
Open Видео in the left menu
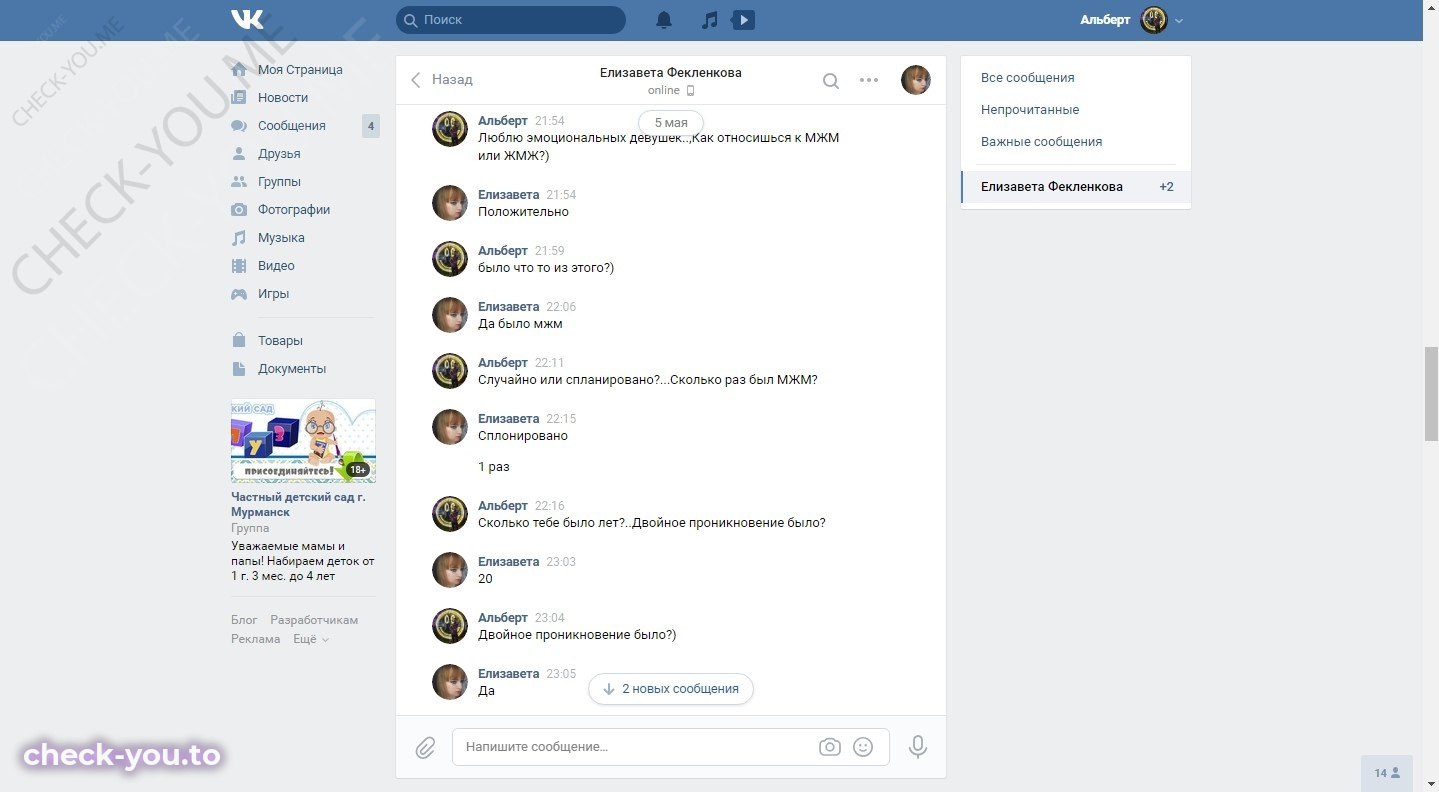click(x=276, y=266)
